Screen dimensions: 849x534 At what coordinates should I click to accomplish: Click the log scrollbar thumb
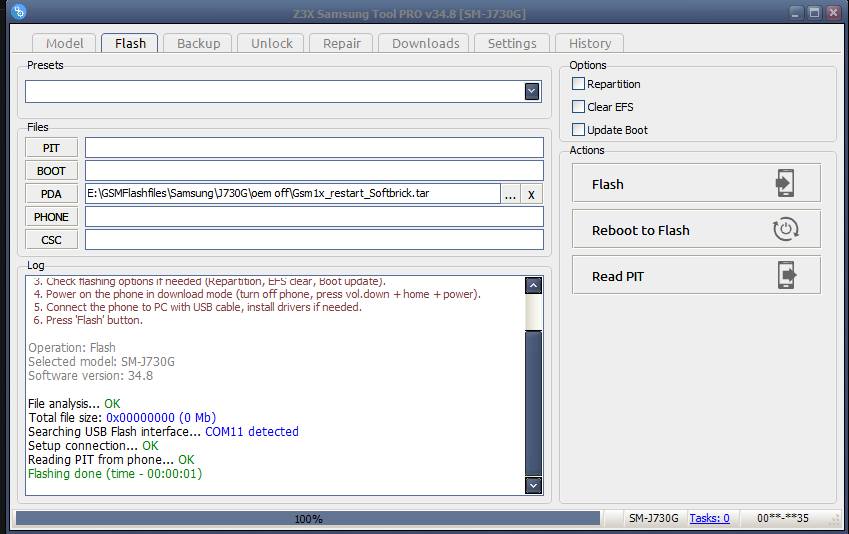[533, 403]
